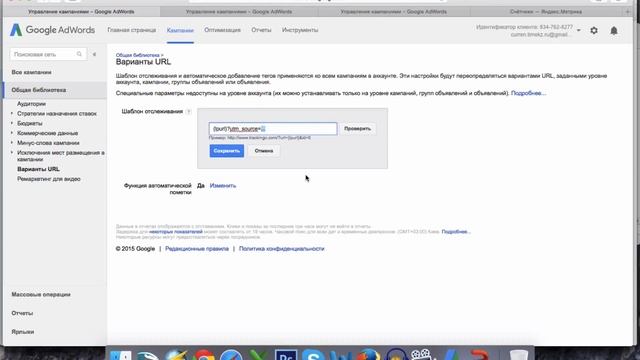Open Ремаркетинг для видео in sidebar
Viewport: 640px width, 360px height.
coord(49,179)
